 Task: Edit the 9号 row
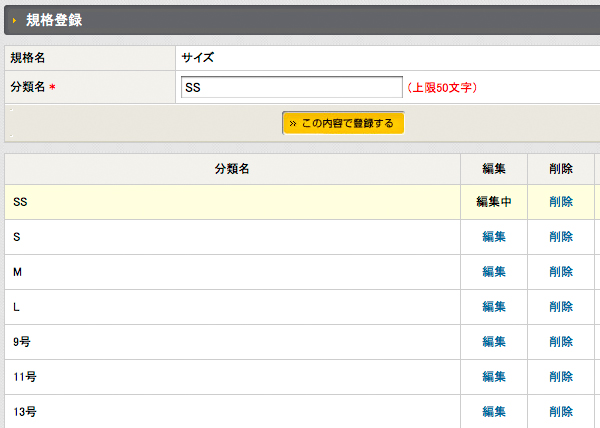(x=494, y=342)
